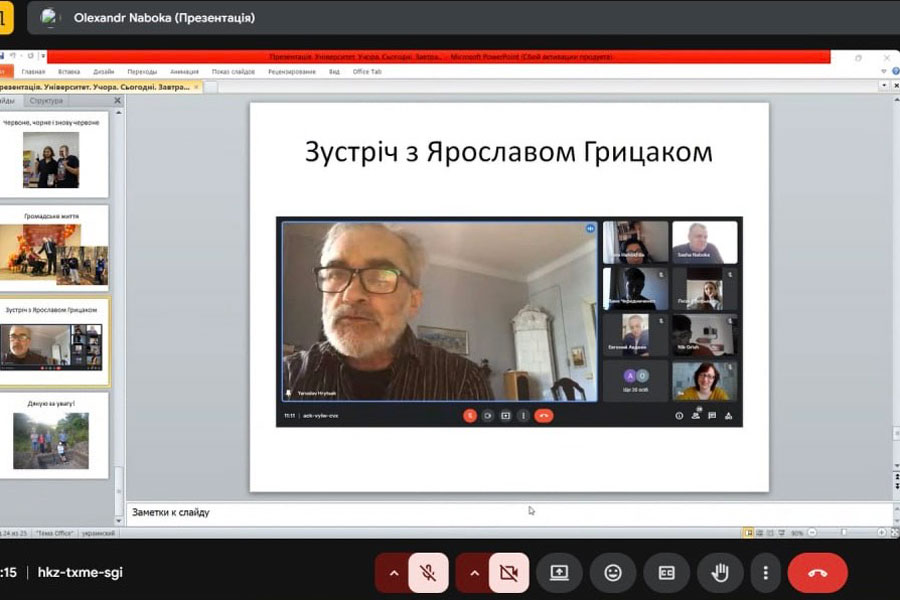The width and height of the screenshot is (900, 600).
Task: Click the meeting code hkz-txme-sgi
Action: (80, 572)
